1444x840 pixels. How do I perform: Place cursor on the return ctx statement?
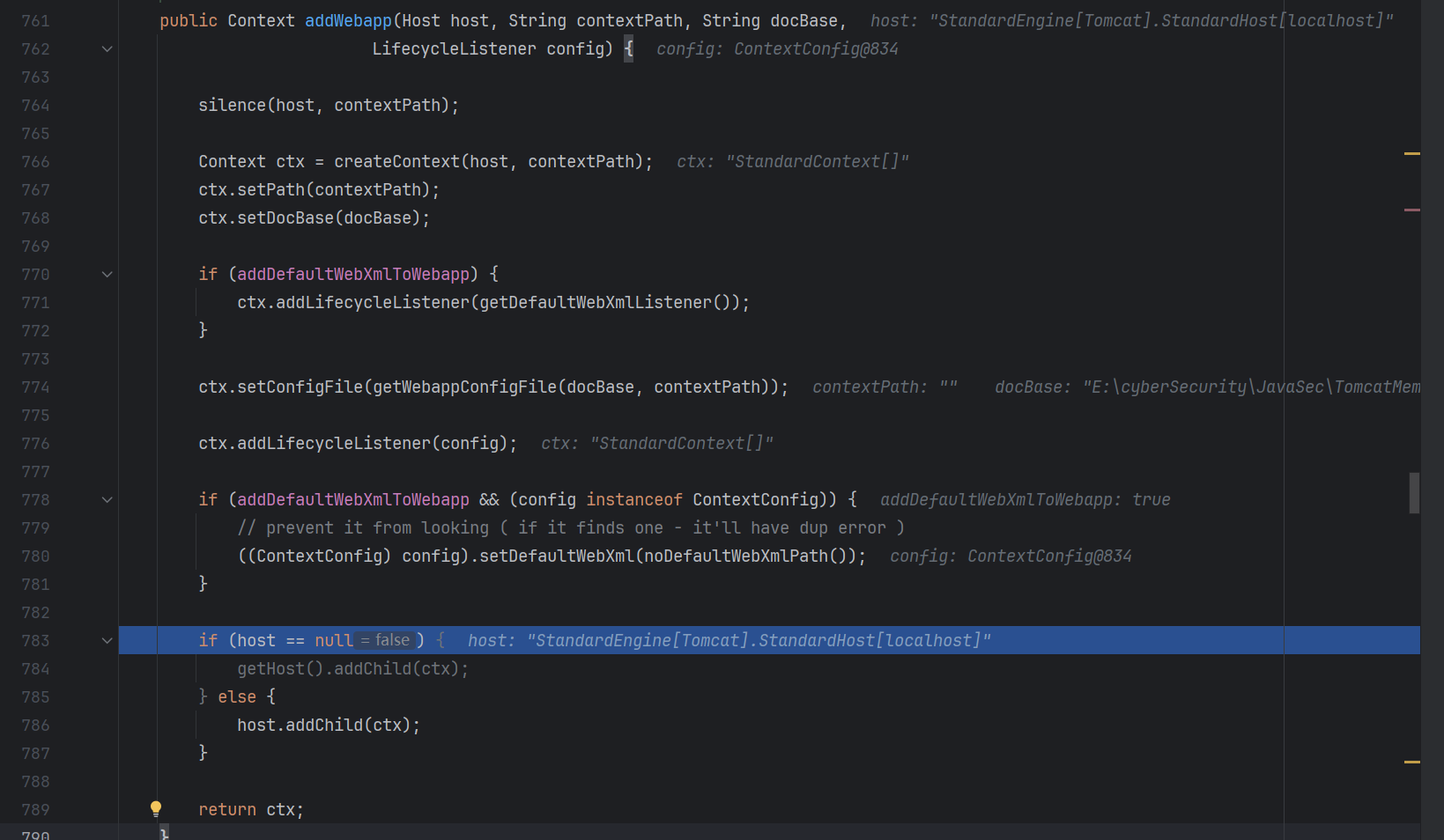coord(251,810)
